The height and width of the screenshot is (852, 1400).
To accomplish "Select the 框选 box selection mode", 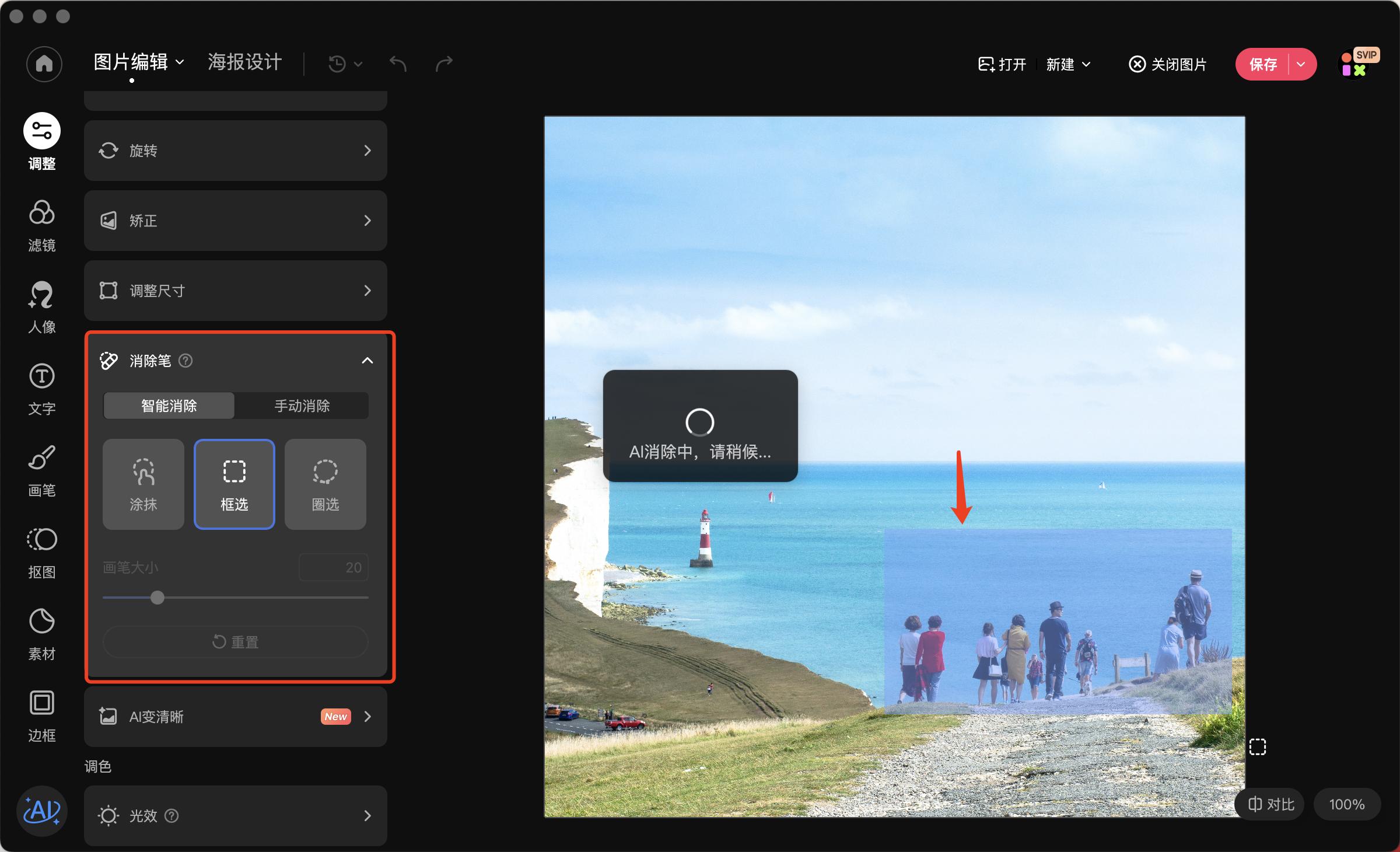I will click(235, 484).
